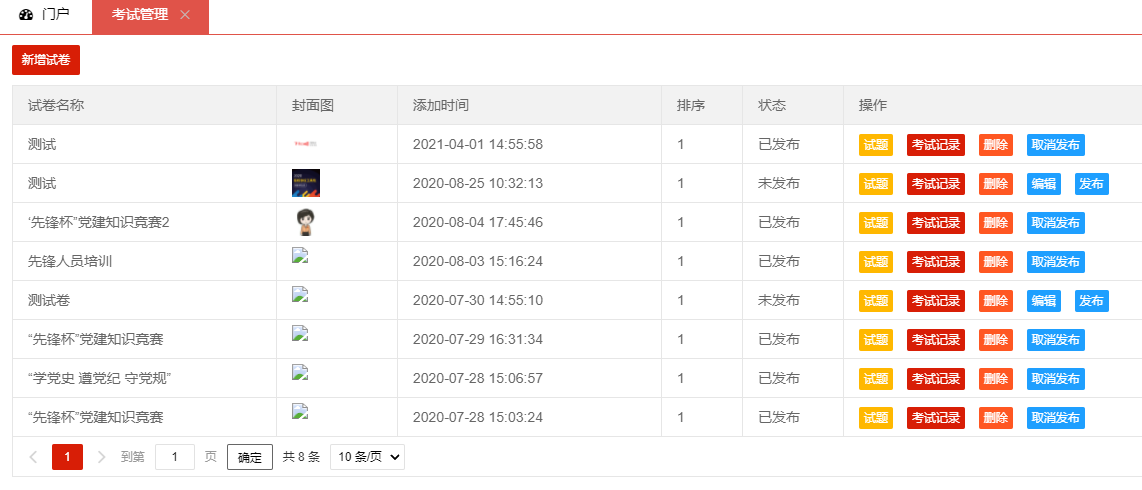Open 试题 for 先锋人员培训
The height and width of the screenshot is (490, 1142).
[x=875, y=262]
